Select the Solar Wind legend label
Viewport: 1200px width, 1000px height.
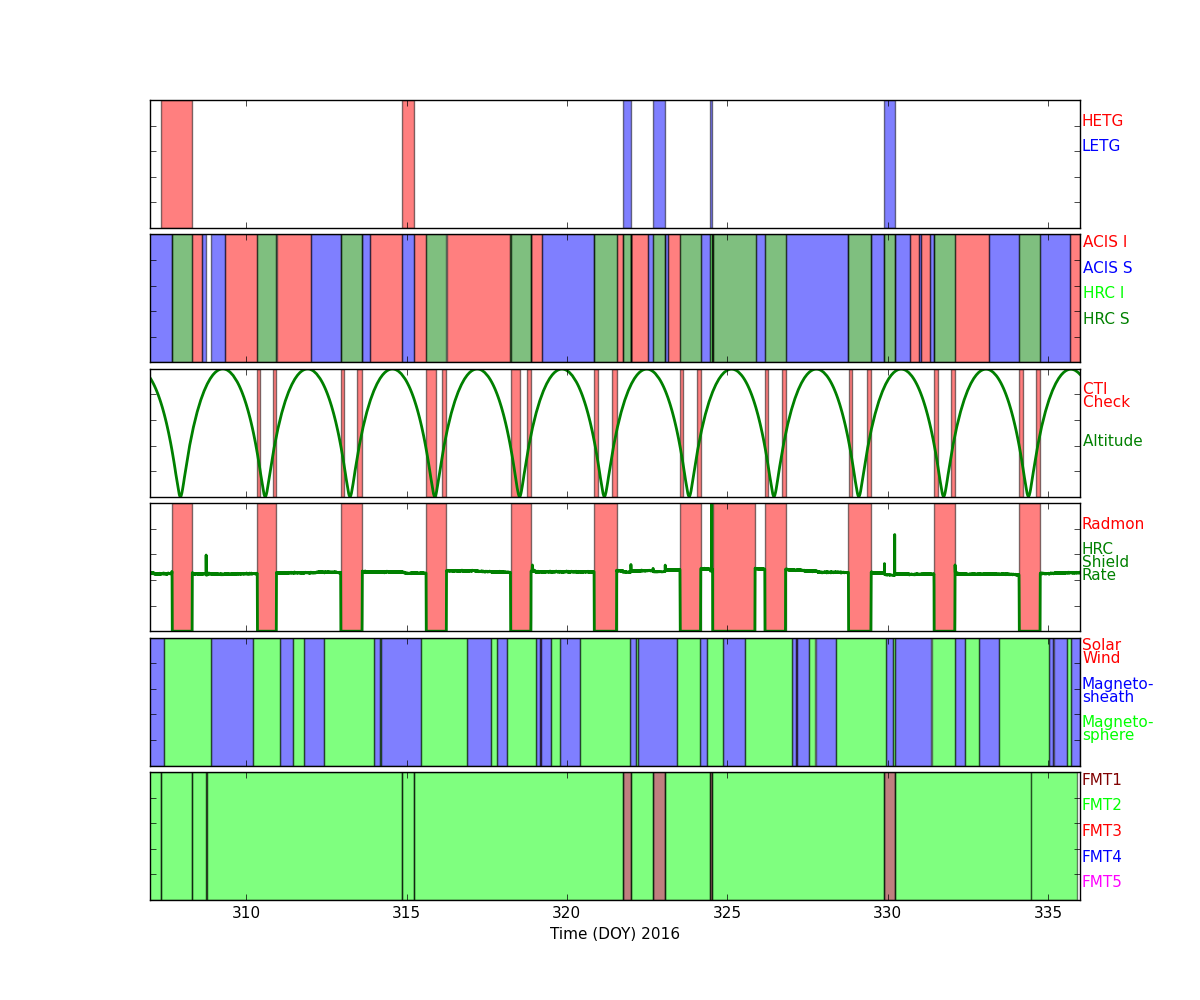pyautogui.click(x=1101, y=652)
